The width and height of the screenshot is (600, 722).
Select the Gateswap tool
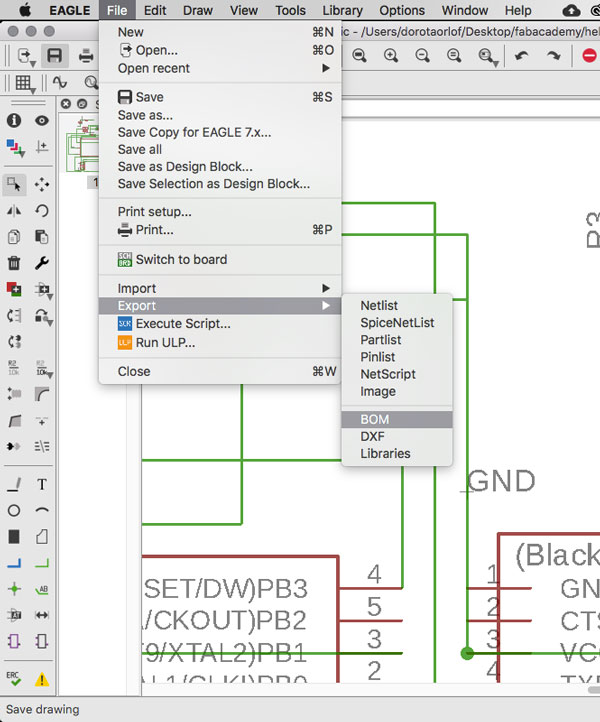click(x=14, y=342)
